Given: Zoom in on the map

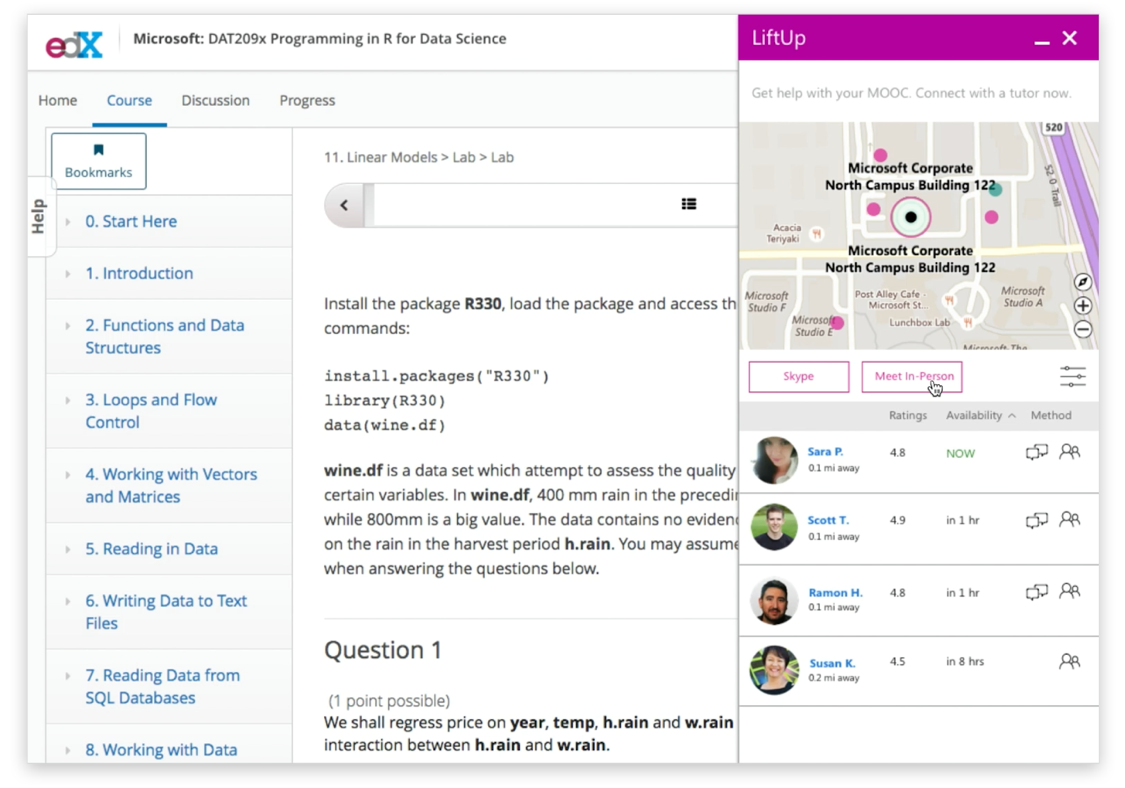Looking at the screenshot, I should (x=1083, y=306).
